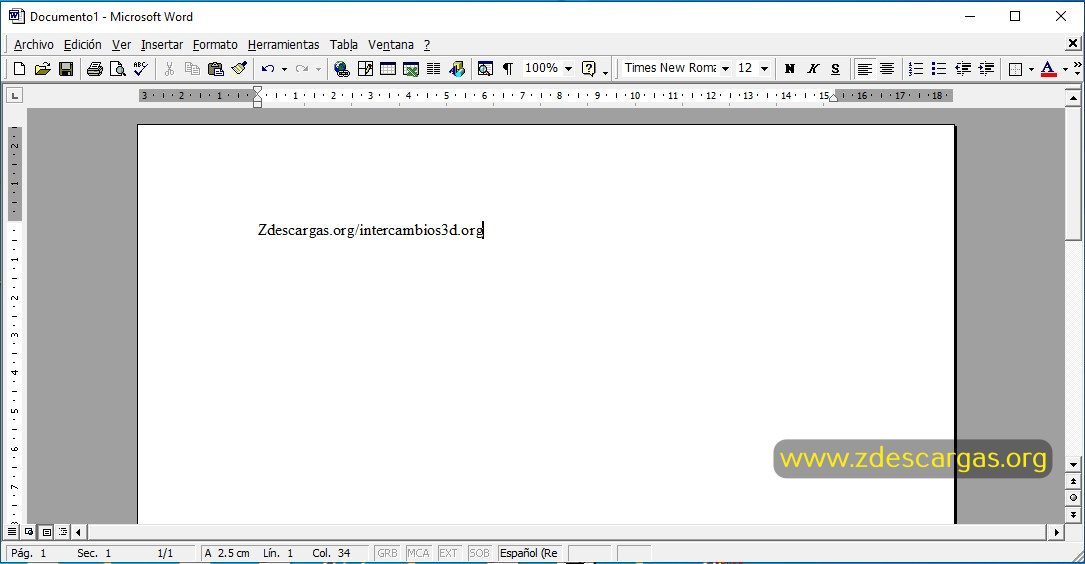Image resolution: width=1085 pixels, height=564 pixels.
Task: Toggle italic (K) formatting
Action: point(813,69)
